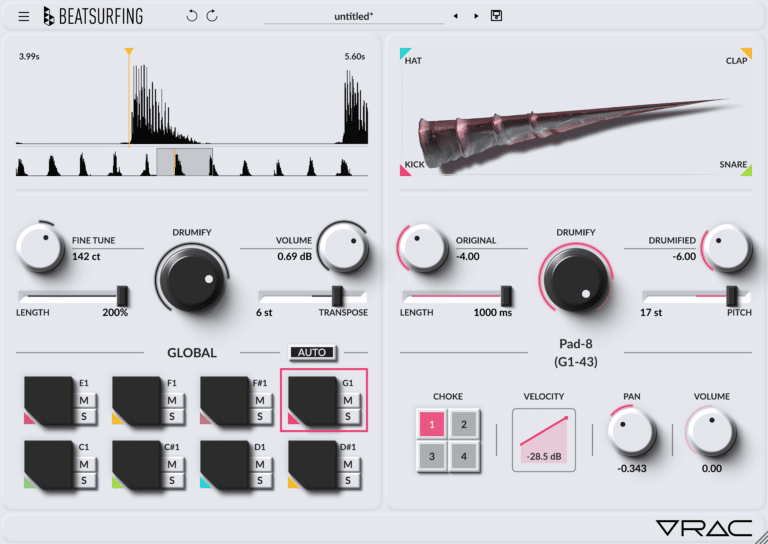Trigger the E1 pad
The height and width of the screenshot is (544, 768).
click(x=49, y=401)
